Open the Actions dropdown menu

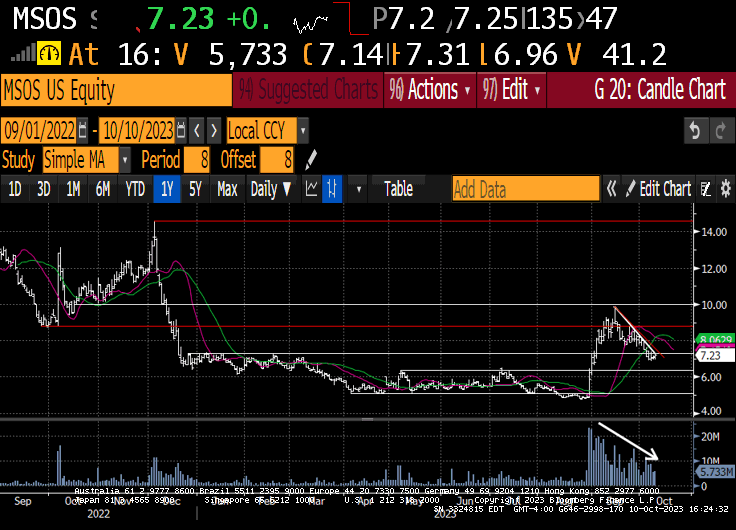pyautogui.click(x=429, y=89)
